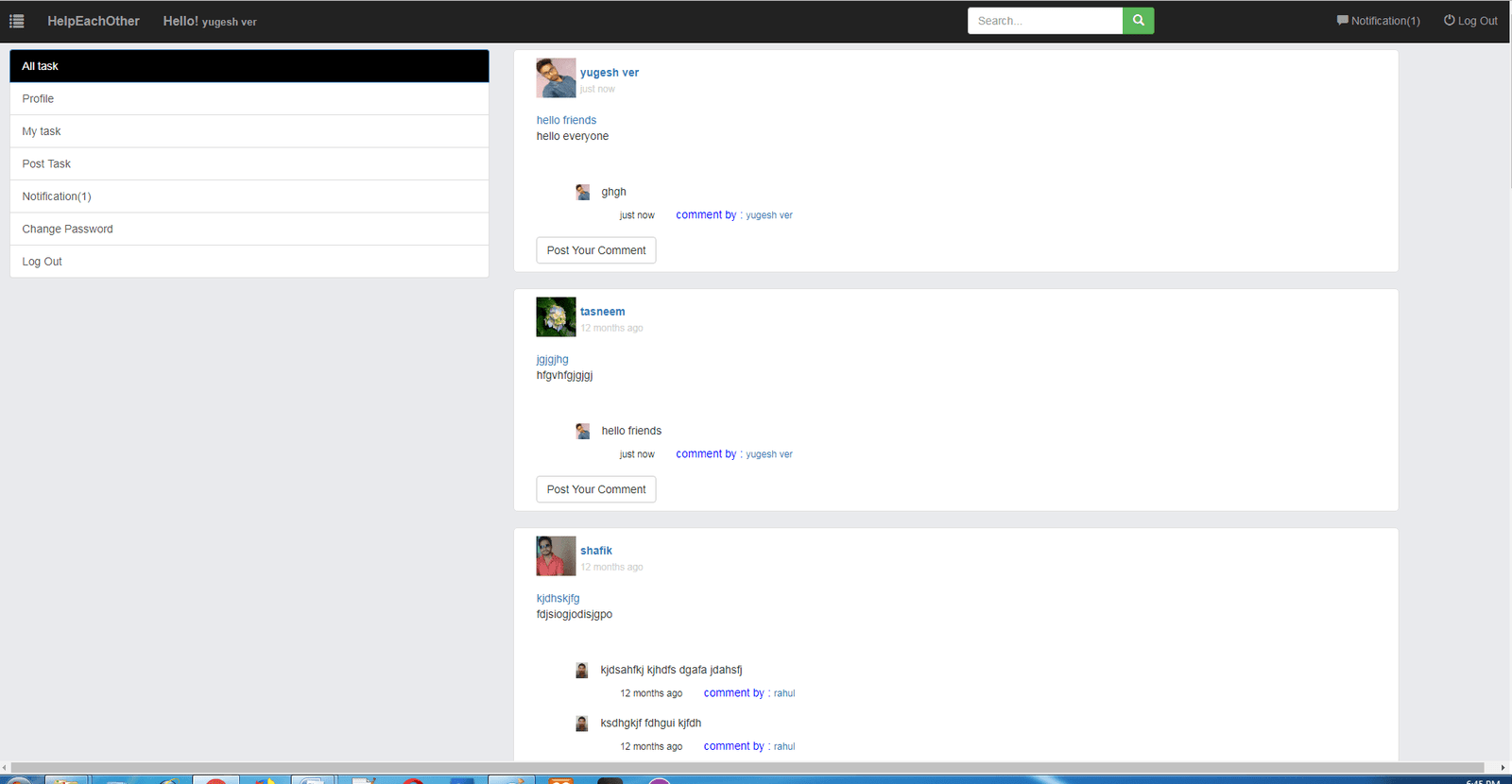Open the 'hello friends' task title link
The width and height of the screenshot is (1512, 784).
click(x=566, y=120)
